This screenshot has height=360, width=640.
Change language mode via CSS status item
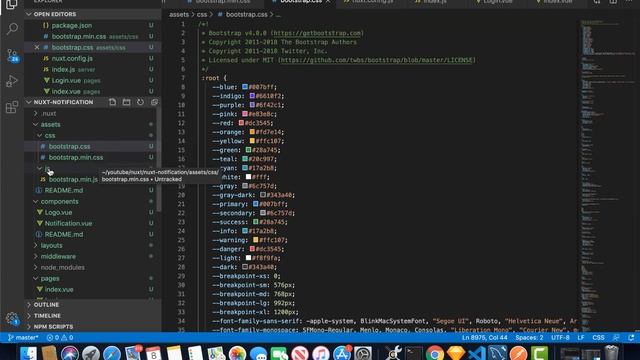point(598,338)
